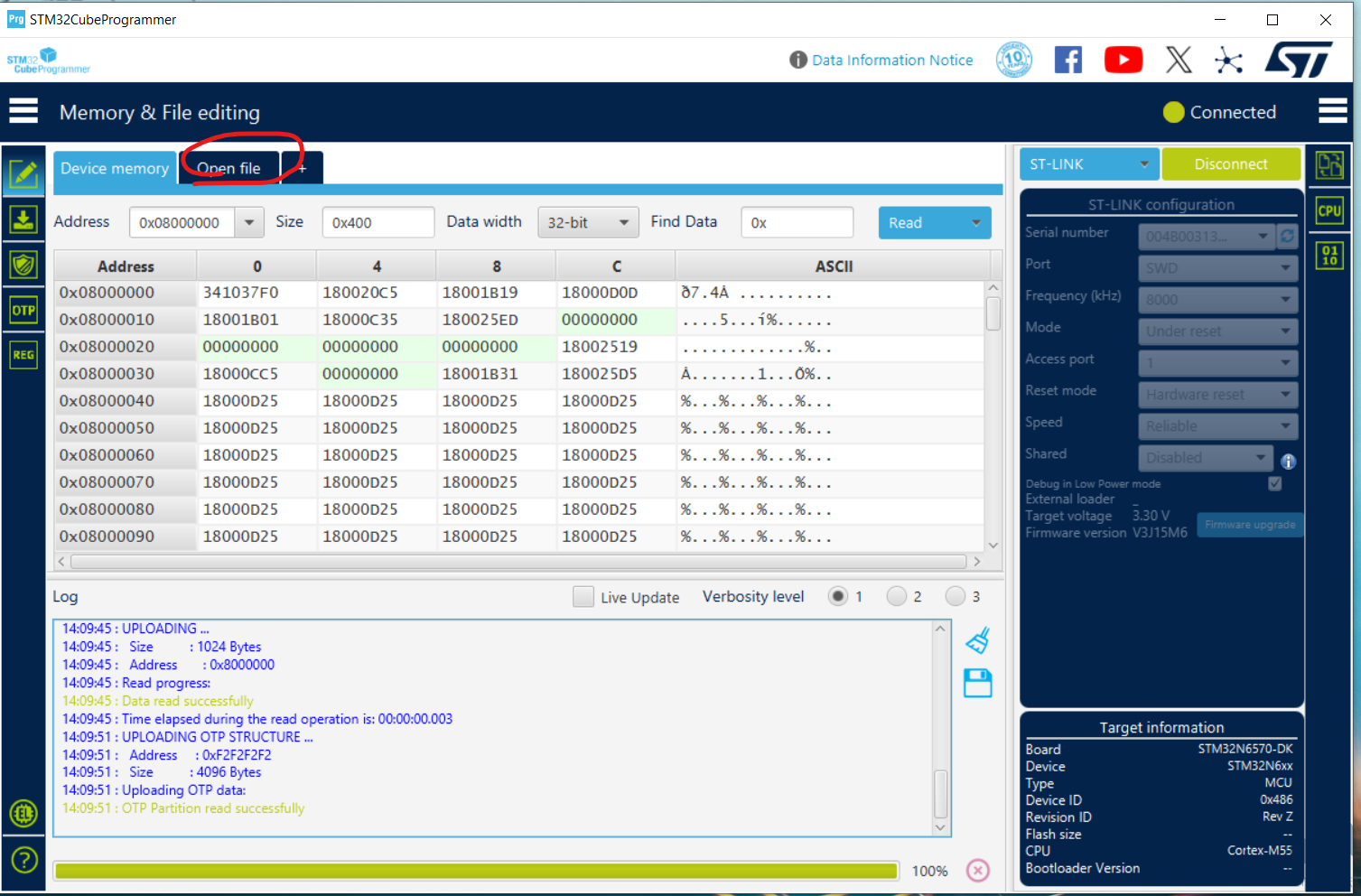Open the Data width dropdown
The image size is (1361, 896).
(x=588, y=222)
